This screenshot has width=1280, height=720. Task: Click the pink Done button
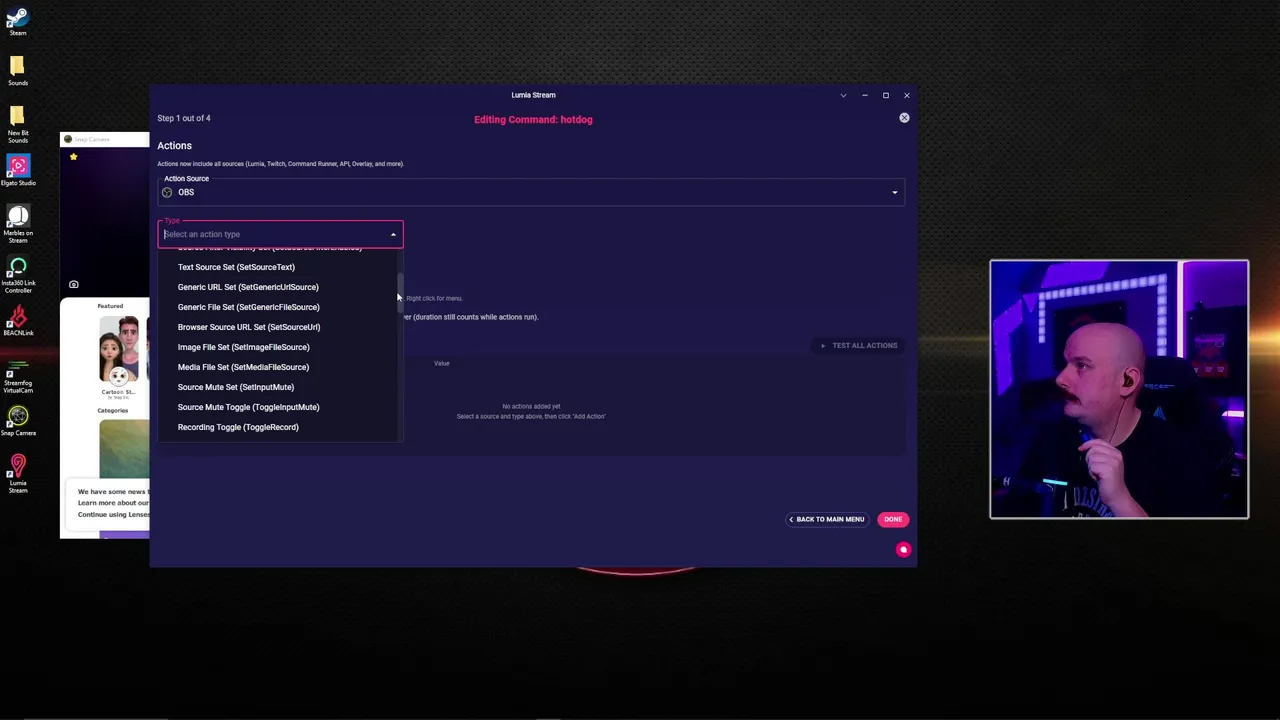(x=893, y=519)
